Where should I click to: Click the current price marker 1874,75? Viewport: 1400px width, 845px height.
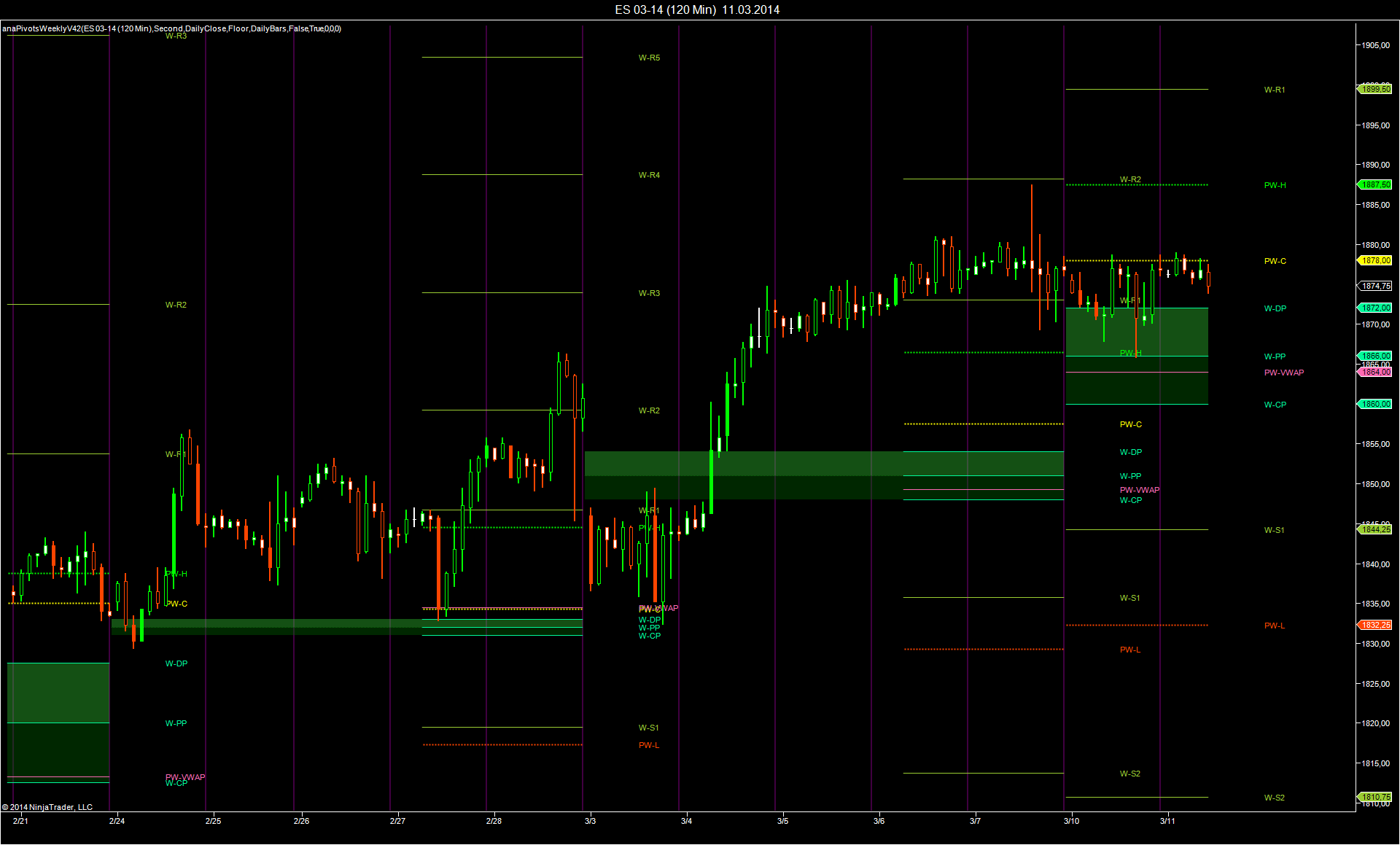(1376, 286)
